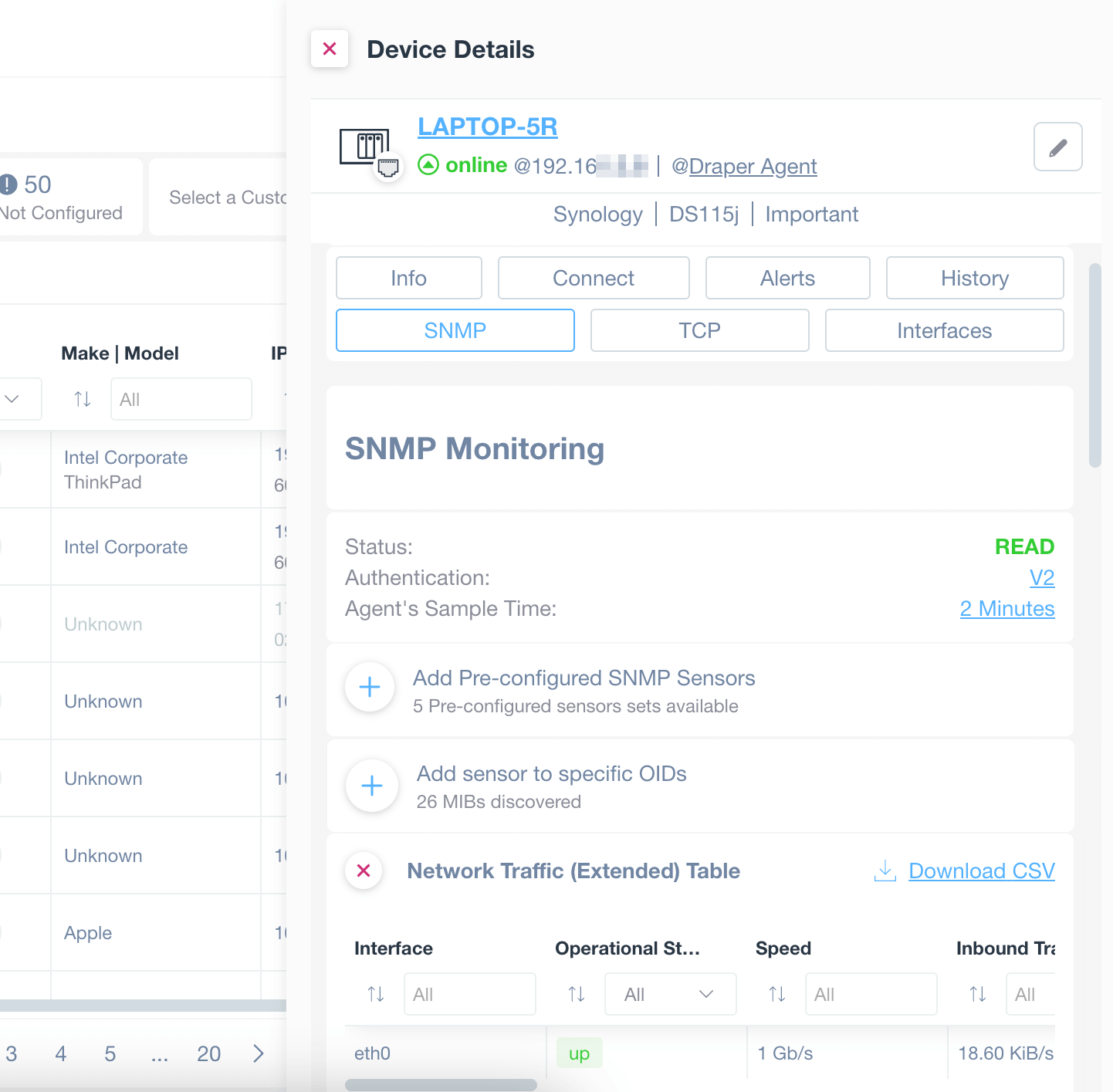Click plus to add sensor to specific OIDs

click(372, 786)
